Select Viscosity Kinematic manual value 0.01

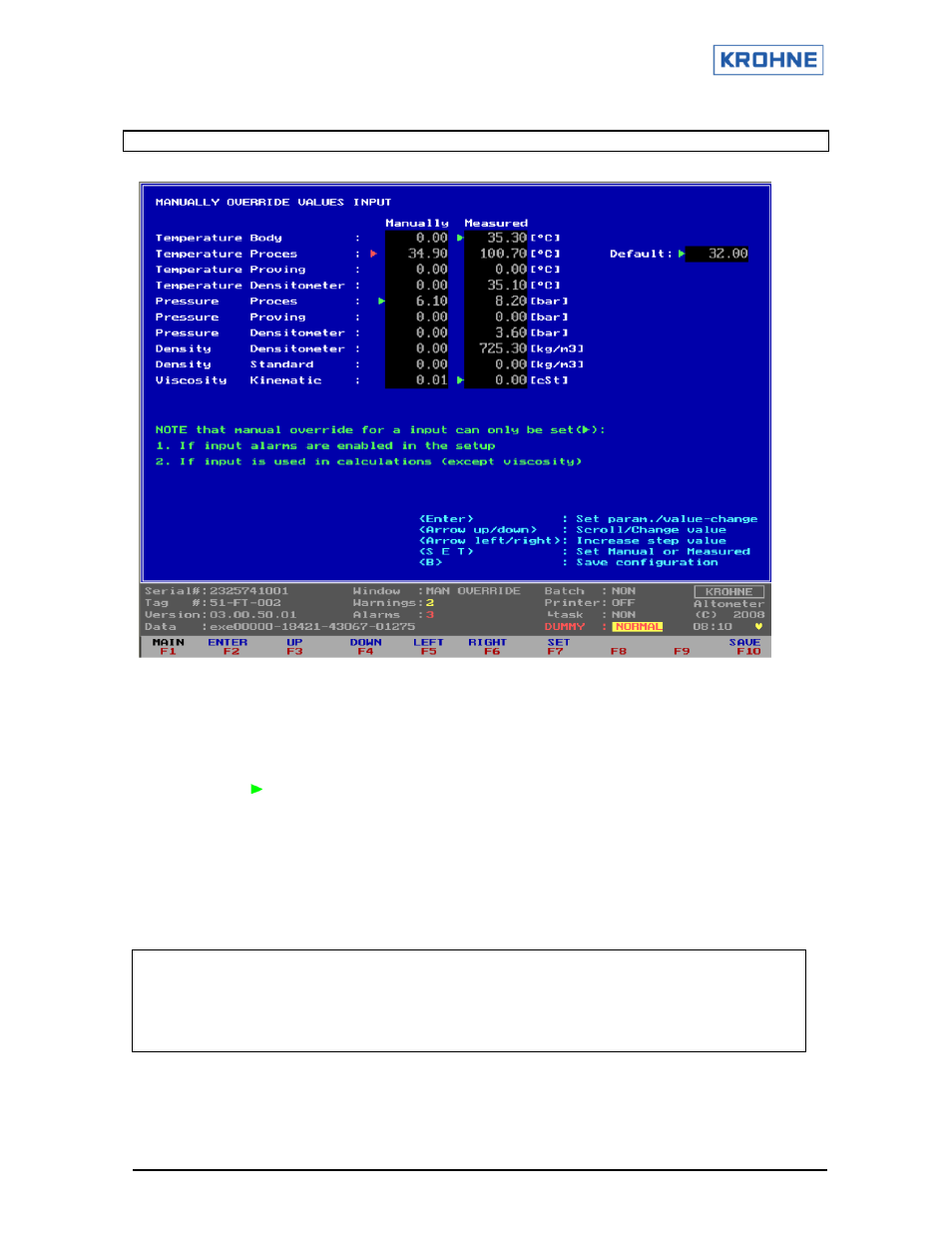click(x=417, y=380)
